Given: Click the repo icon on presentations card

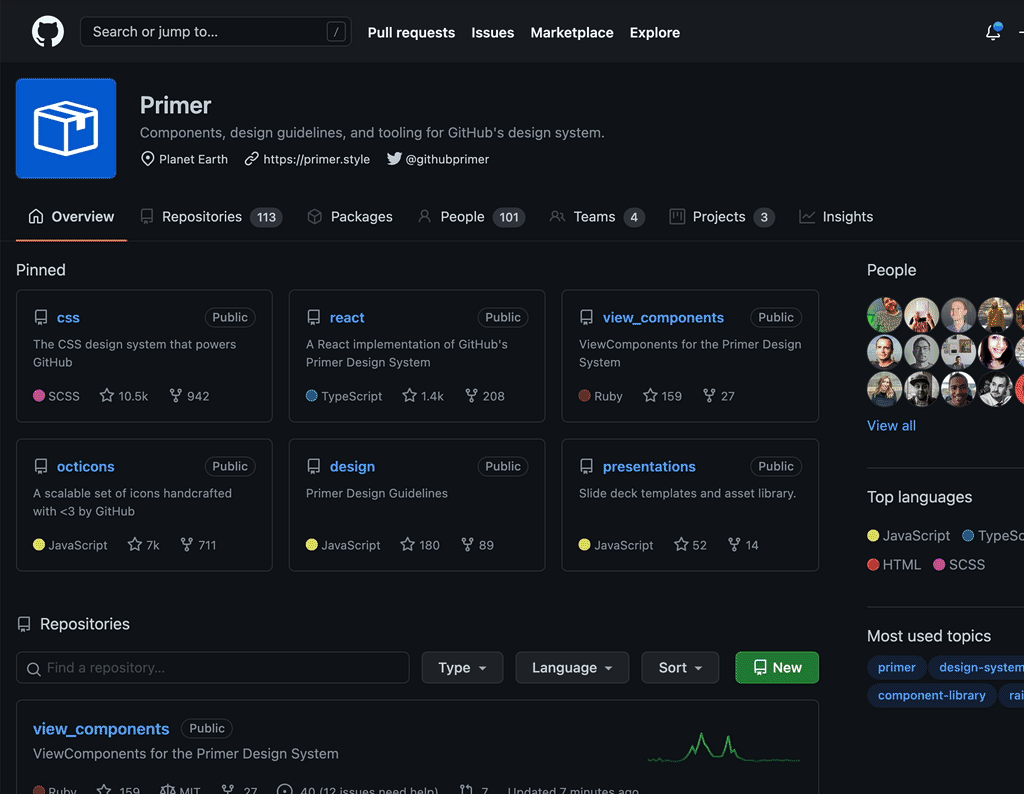Looking at the screenshot, I should (x=586, y=466).
